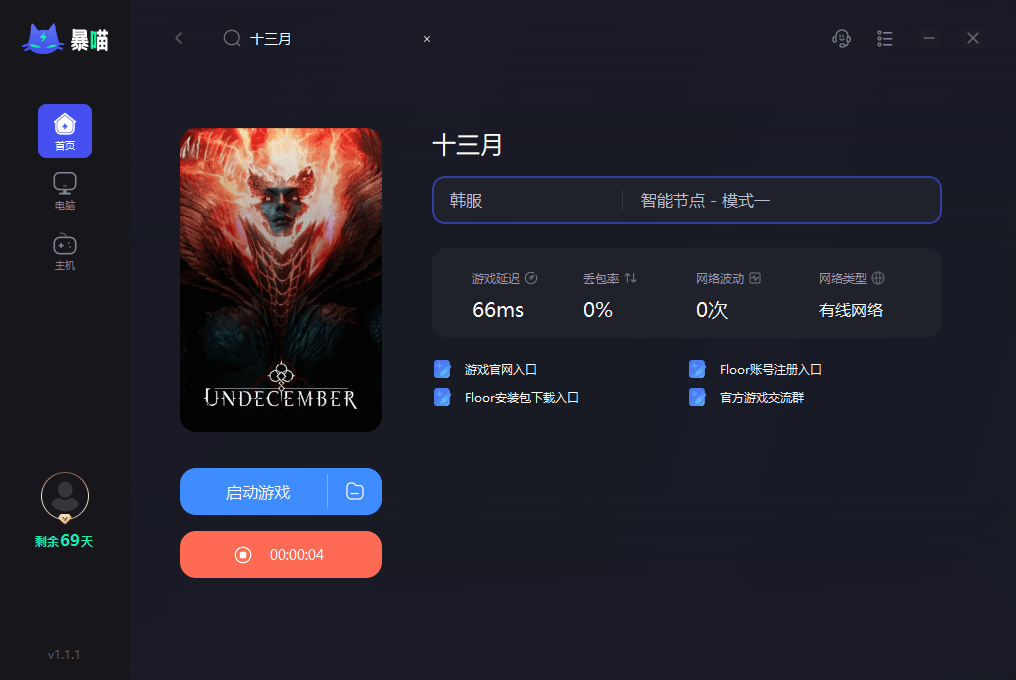Open the Floor账号注册入口 link
The height and width of the screenshot is (680, 1016).
(x=770, y=369)
